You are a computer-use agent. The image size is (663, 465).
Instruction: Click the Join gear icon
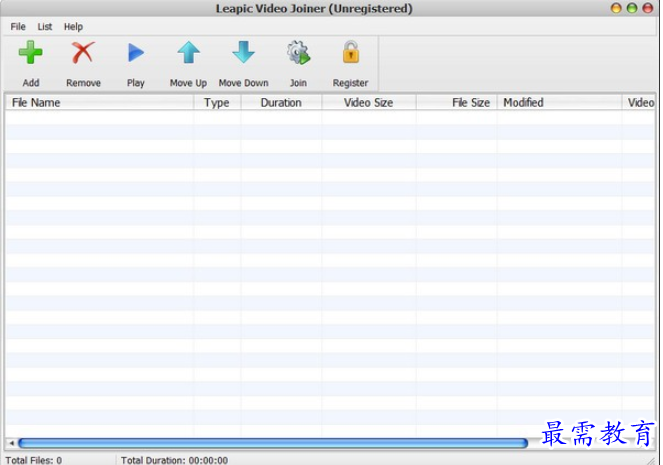tap(298, 52)
